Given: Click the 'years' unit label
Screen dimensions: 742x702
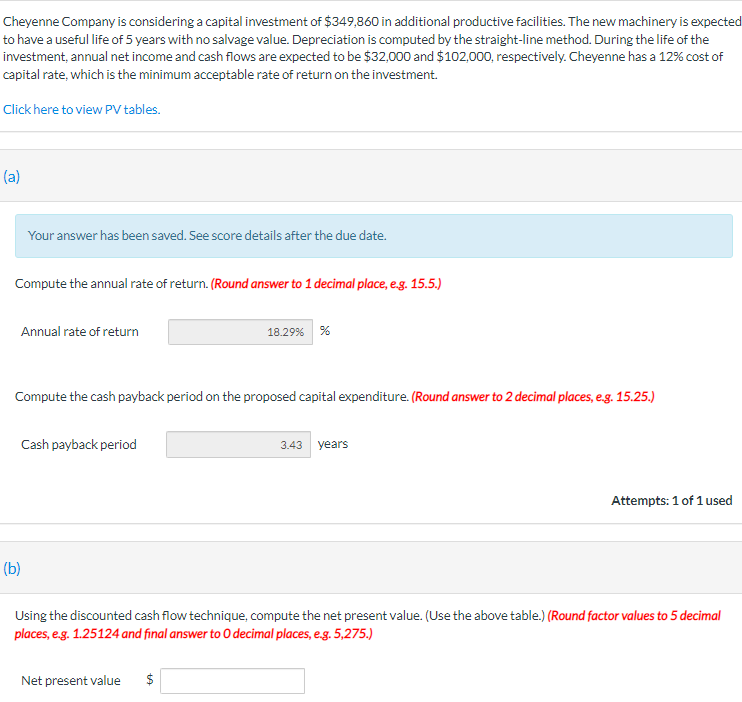Looking at the screenshot, I should 333,444.
